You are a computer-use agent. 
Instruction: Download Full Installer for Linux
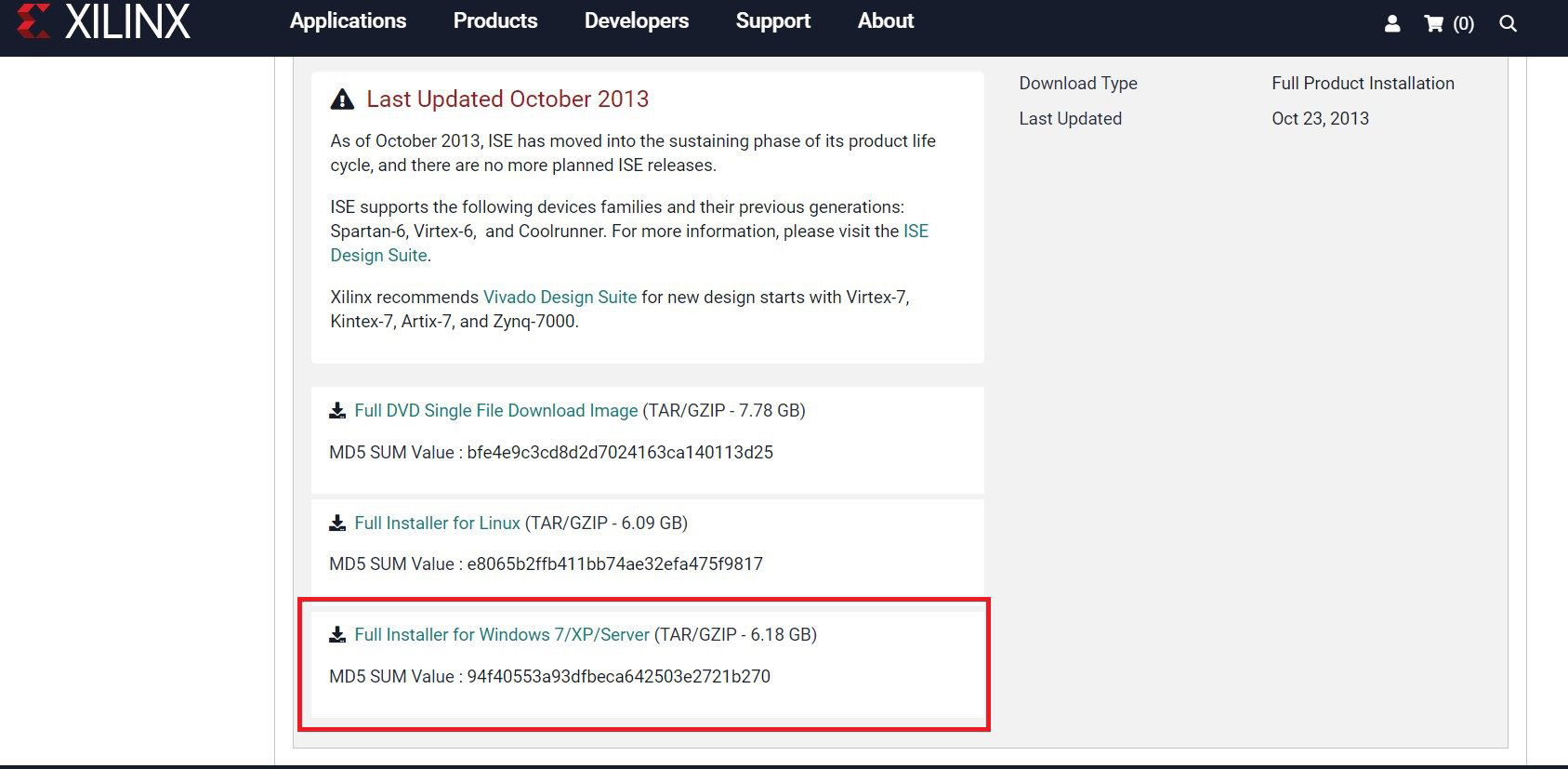[437, 523]
